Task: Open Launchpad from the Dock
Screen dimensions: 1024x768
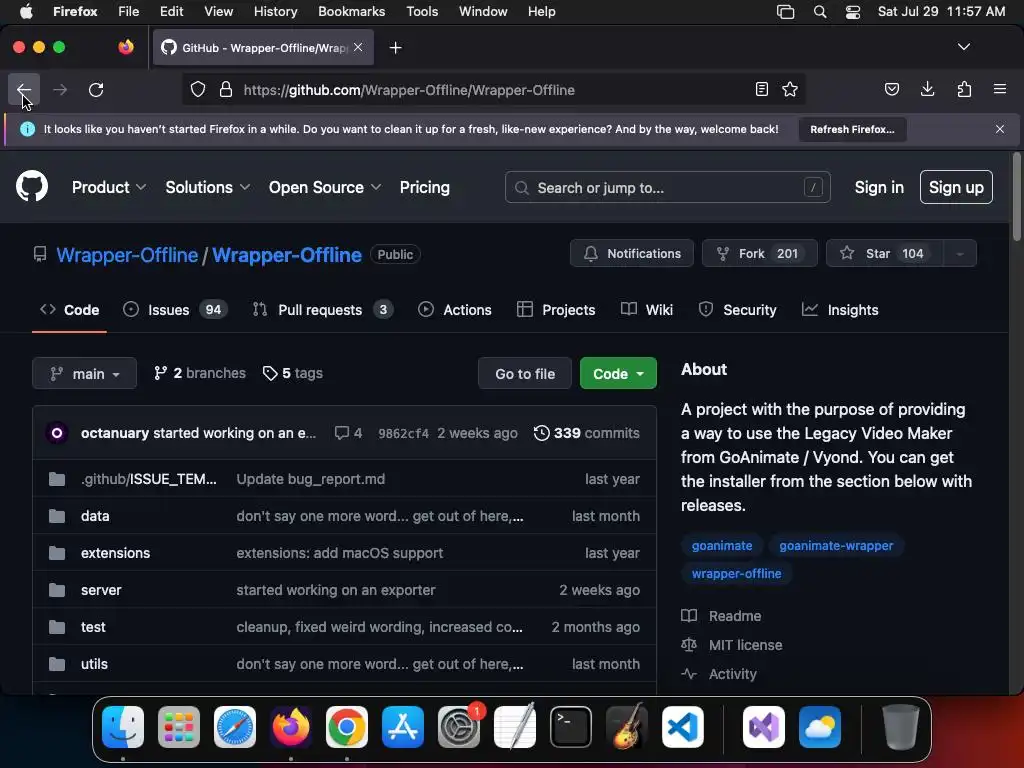Action: [179, 727]
